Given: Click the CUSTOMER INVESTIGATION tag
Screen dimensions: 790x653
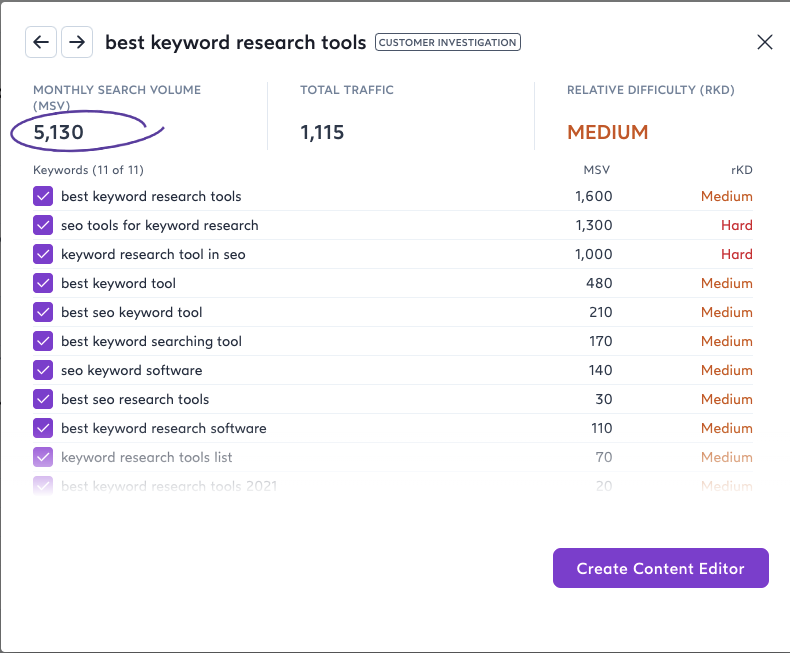Looking at the screenshot, I should coord(447,42).
